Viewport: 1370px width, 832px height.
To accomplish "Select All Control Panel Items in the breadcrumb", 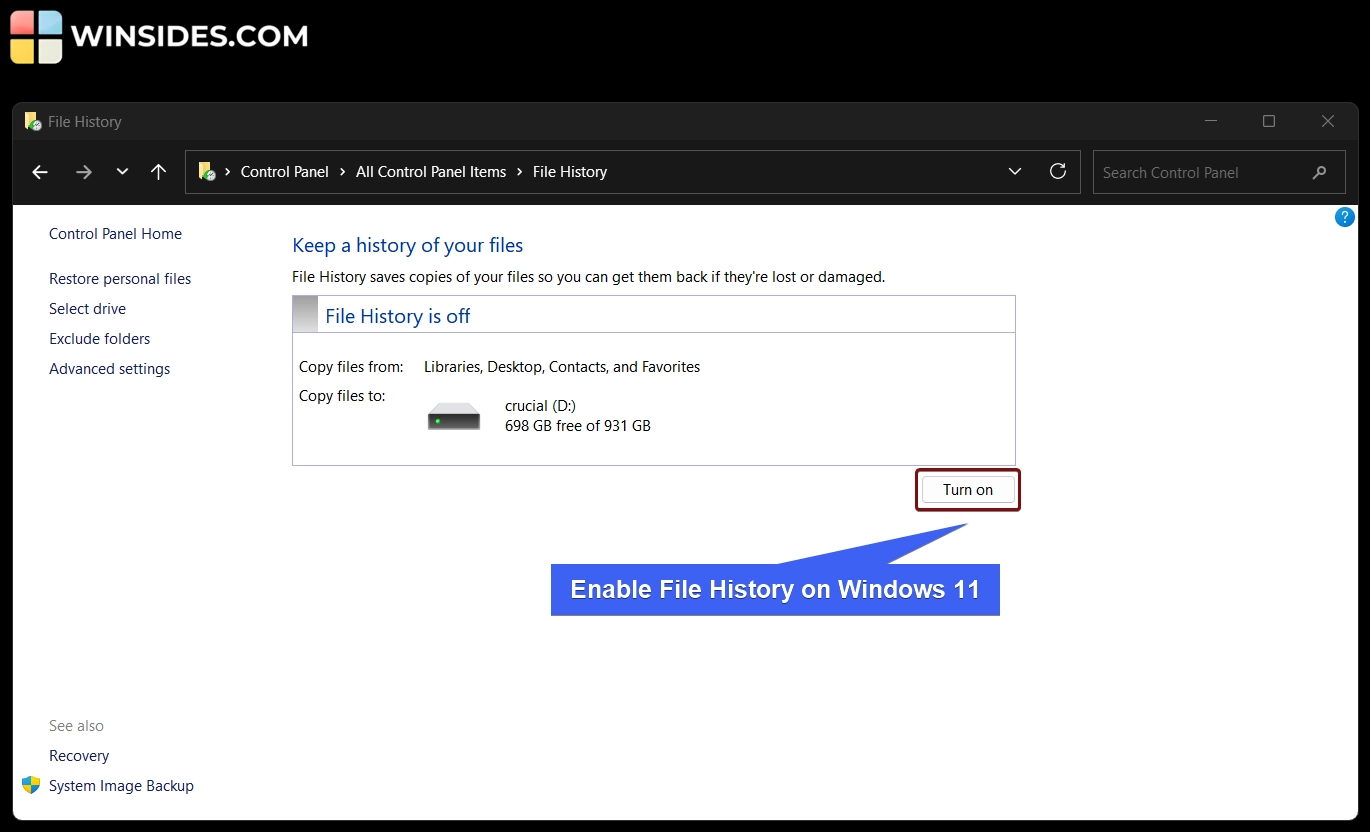I will [431, 171].
